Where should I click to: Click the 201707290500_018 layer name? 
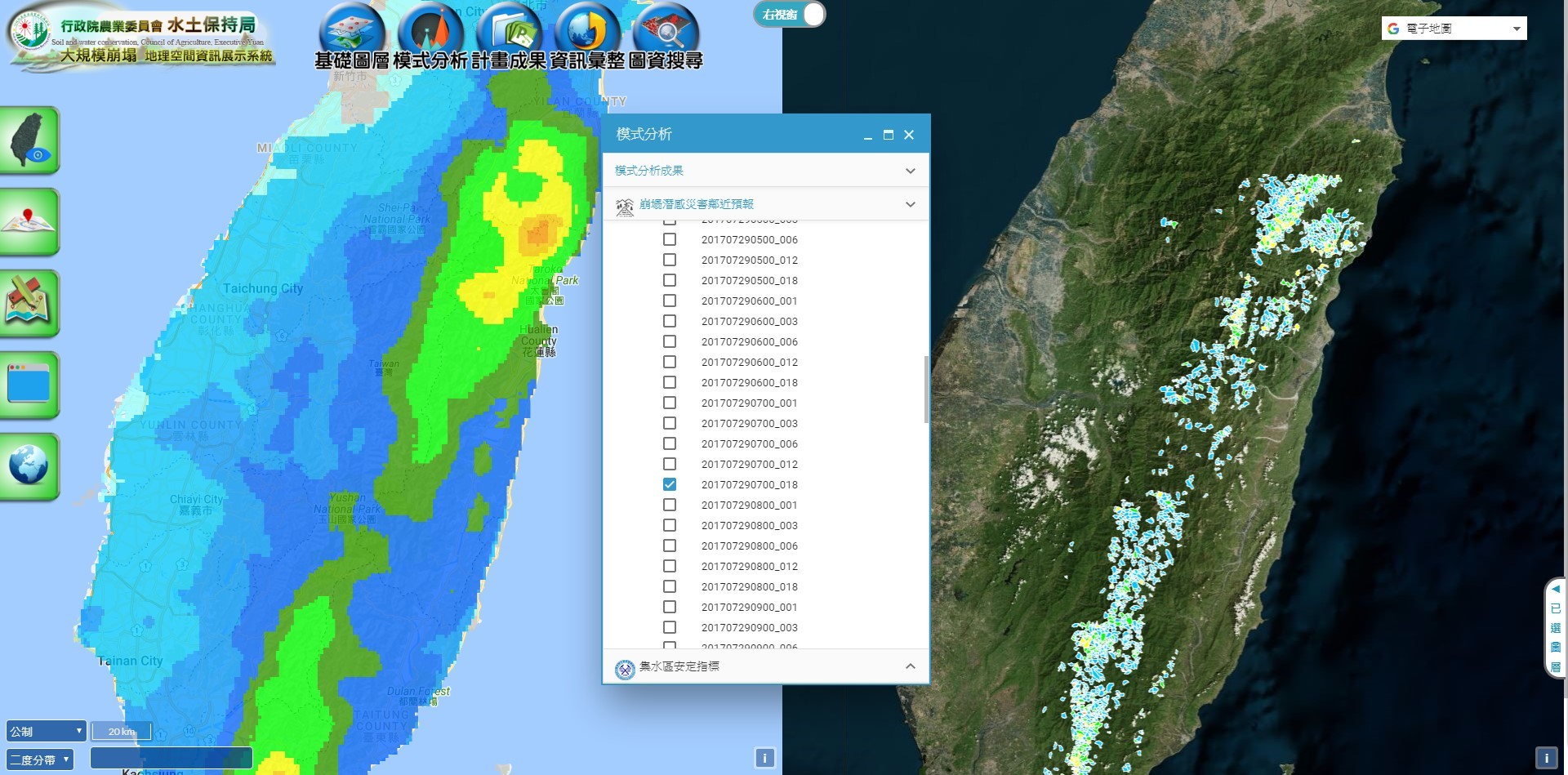click(750, 280)
